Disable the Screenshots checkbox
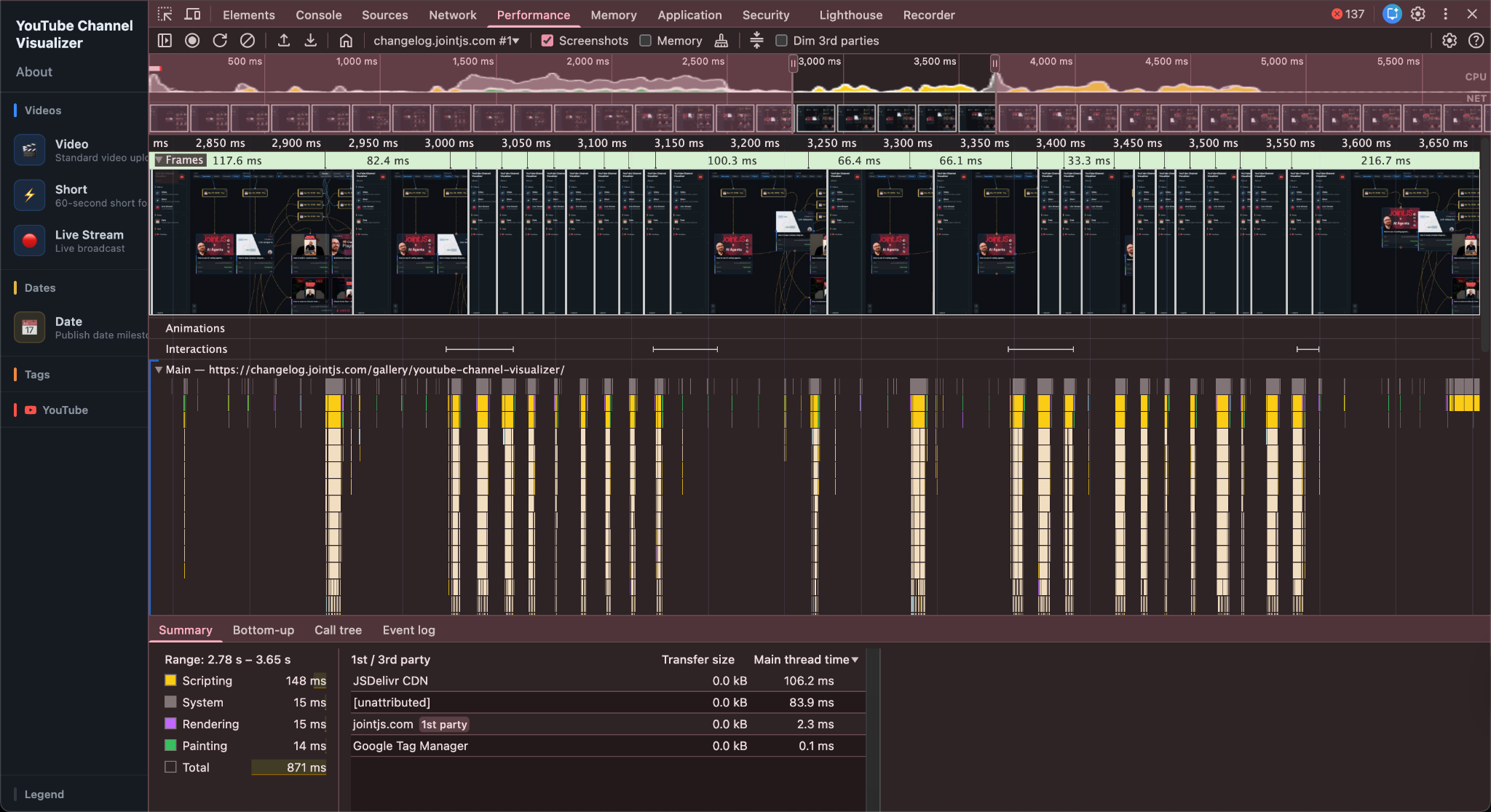 [x=547, y=41]
